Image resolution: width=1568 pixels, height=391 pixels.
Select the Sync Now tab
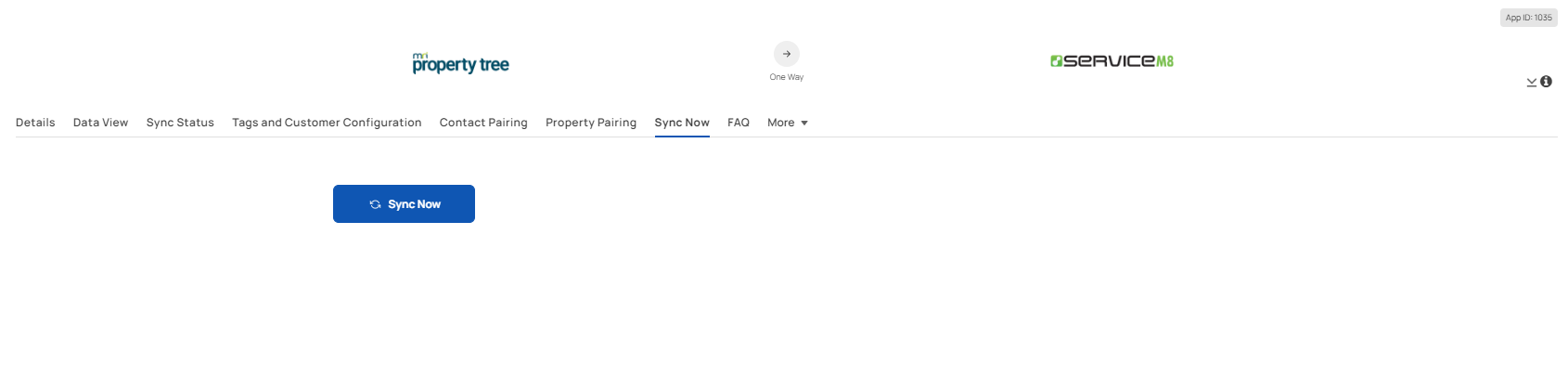tap(682, 123)
